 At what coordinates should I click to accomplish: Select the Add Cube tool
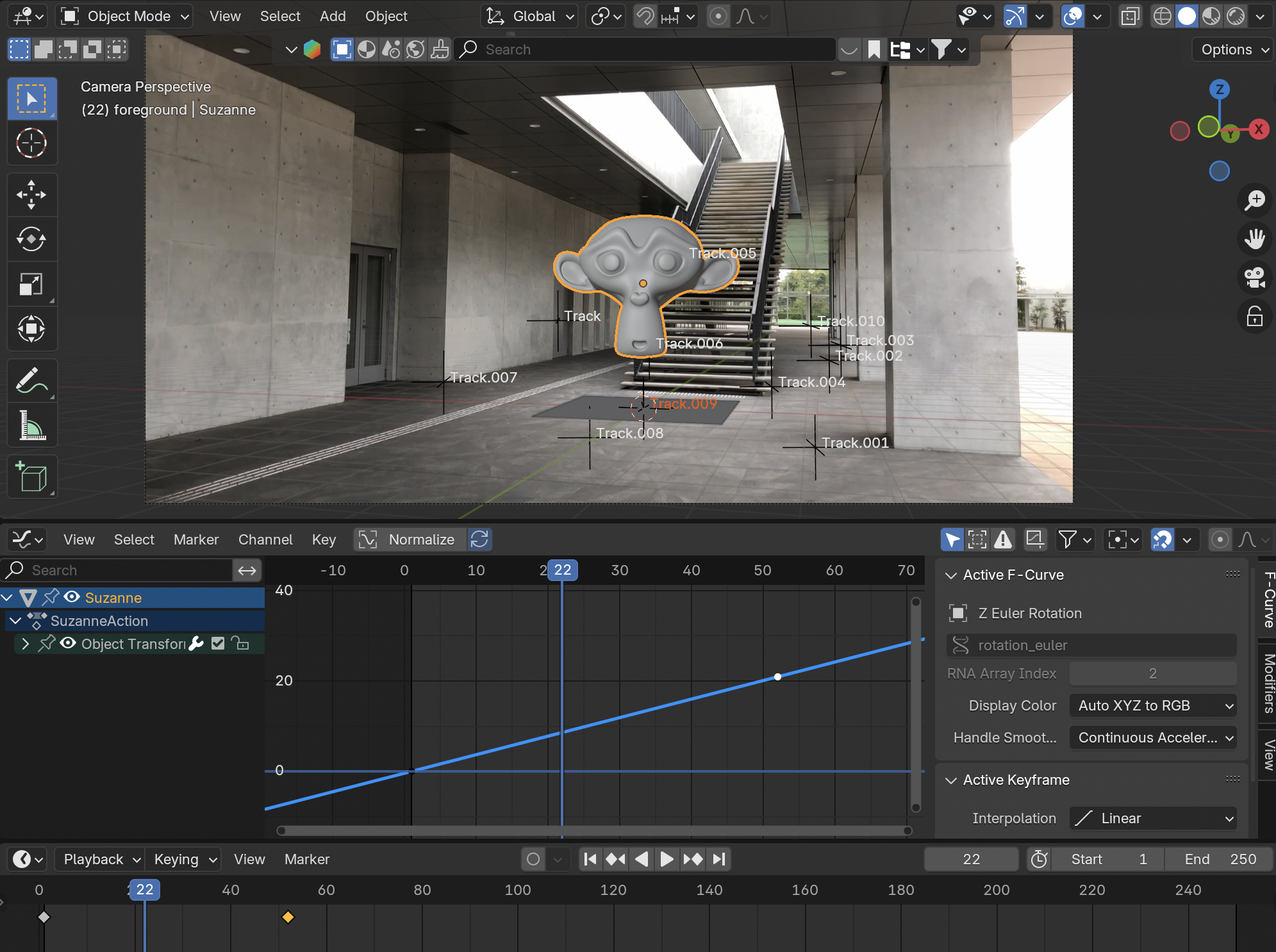(31, 477)
